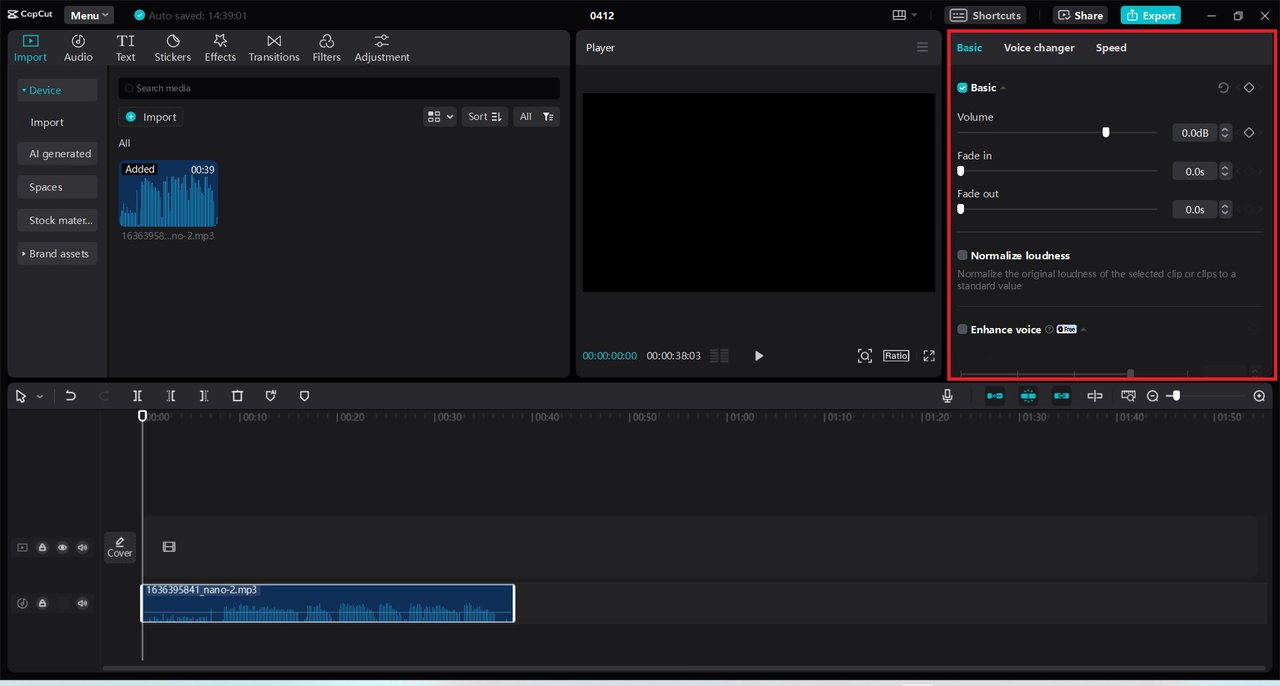Click the Fade out slider handle

(x=961, y=209)
